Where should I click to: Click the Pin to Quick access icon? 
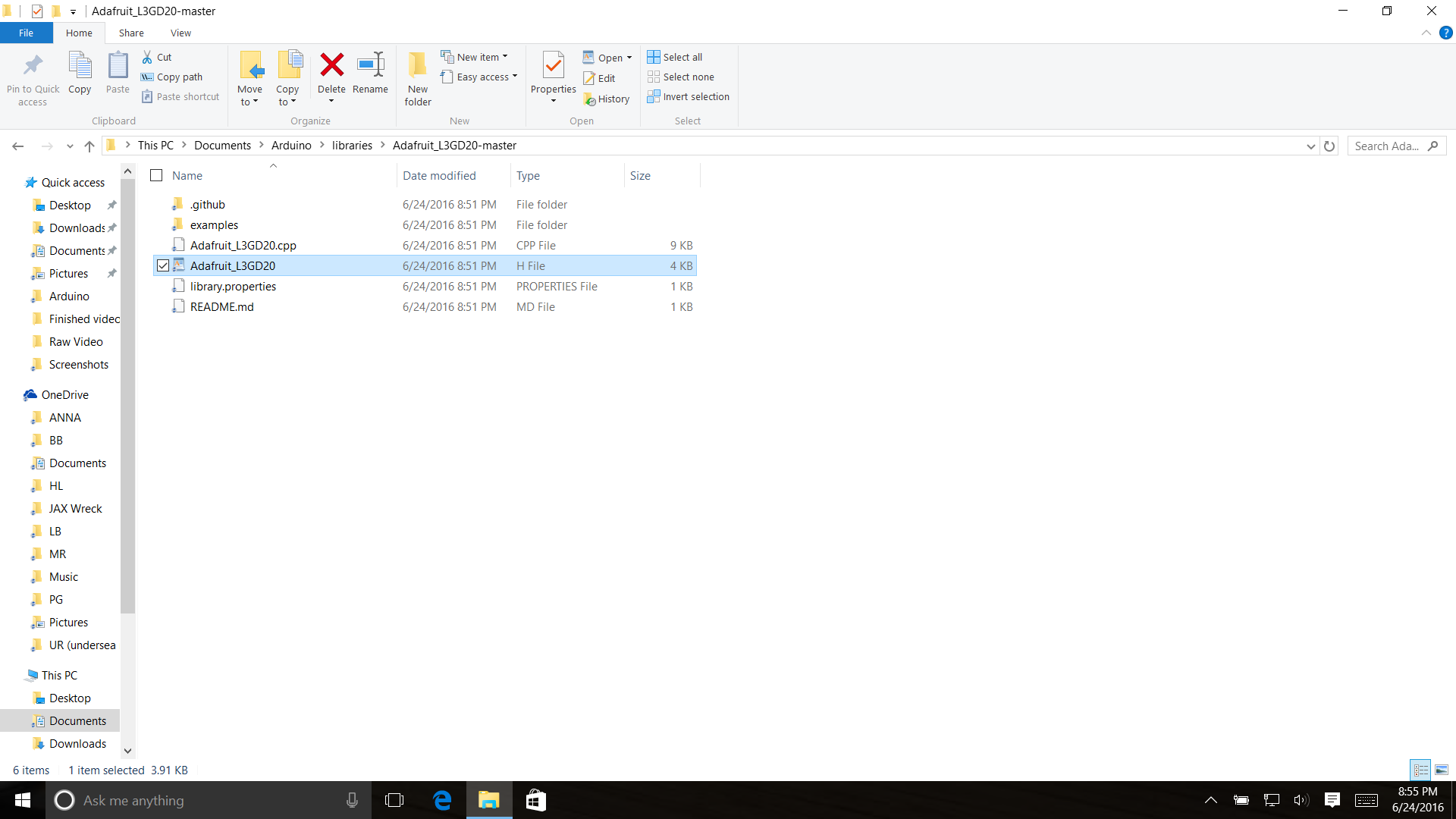coord(33,65)
